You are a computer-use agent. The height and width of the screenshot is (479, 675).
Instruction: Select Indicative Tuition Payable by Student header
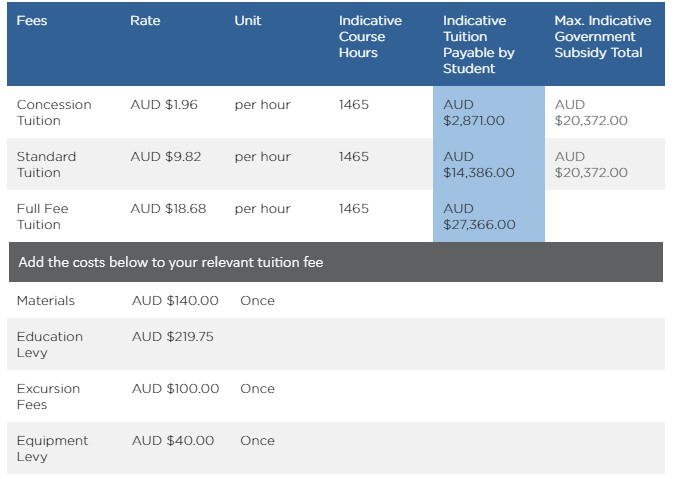point(479,45)
